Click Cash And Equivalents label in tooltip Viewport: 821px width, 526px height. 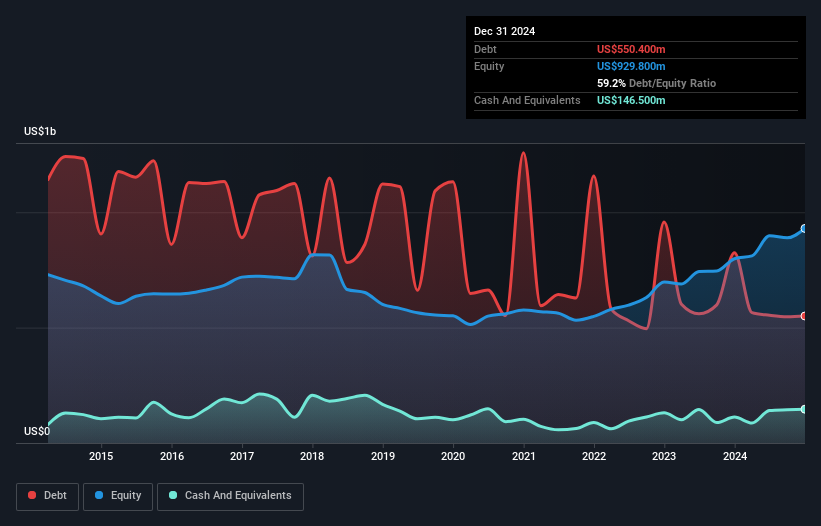click(x=527, y=100)
